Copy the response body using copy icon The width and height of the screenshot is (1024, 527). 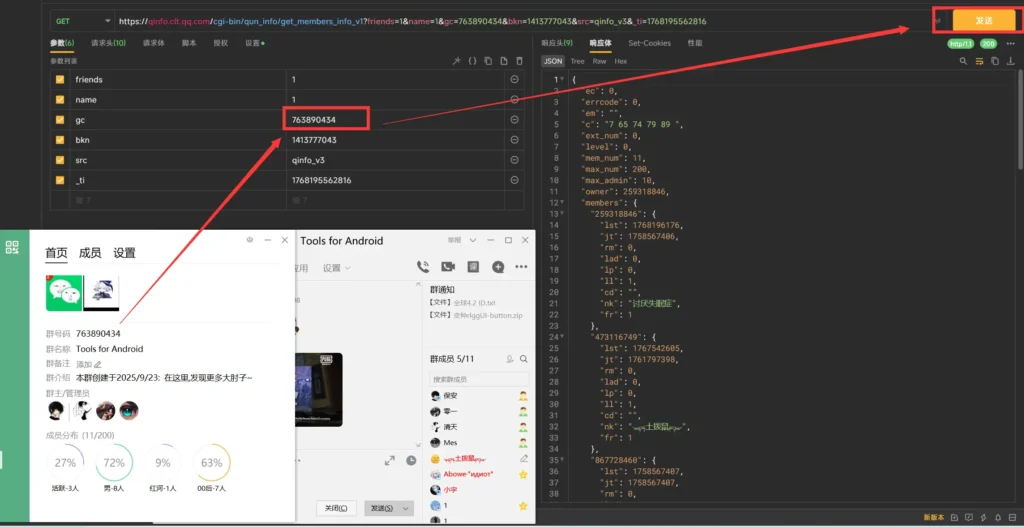click(993, 61)
